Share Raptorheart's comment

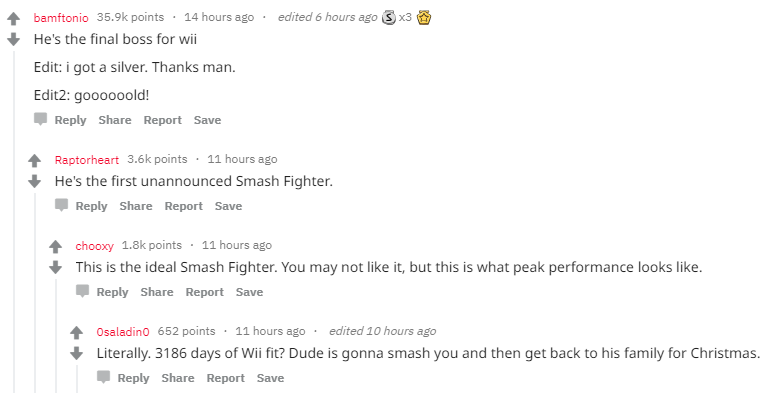[x=136, y=206]
